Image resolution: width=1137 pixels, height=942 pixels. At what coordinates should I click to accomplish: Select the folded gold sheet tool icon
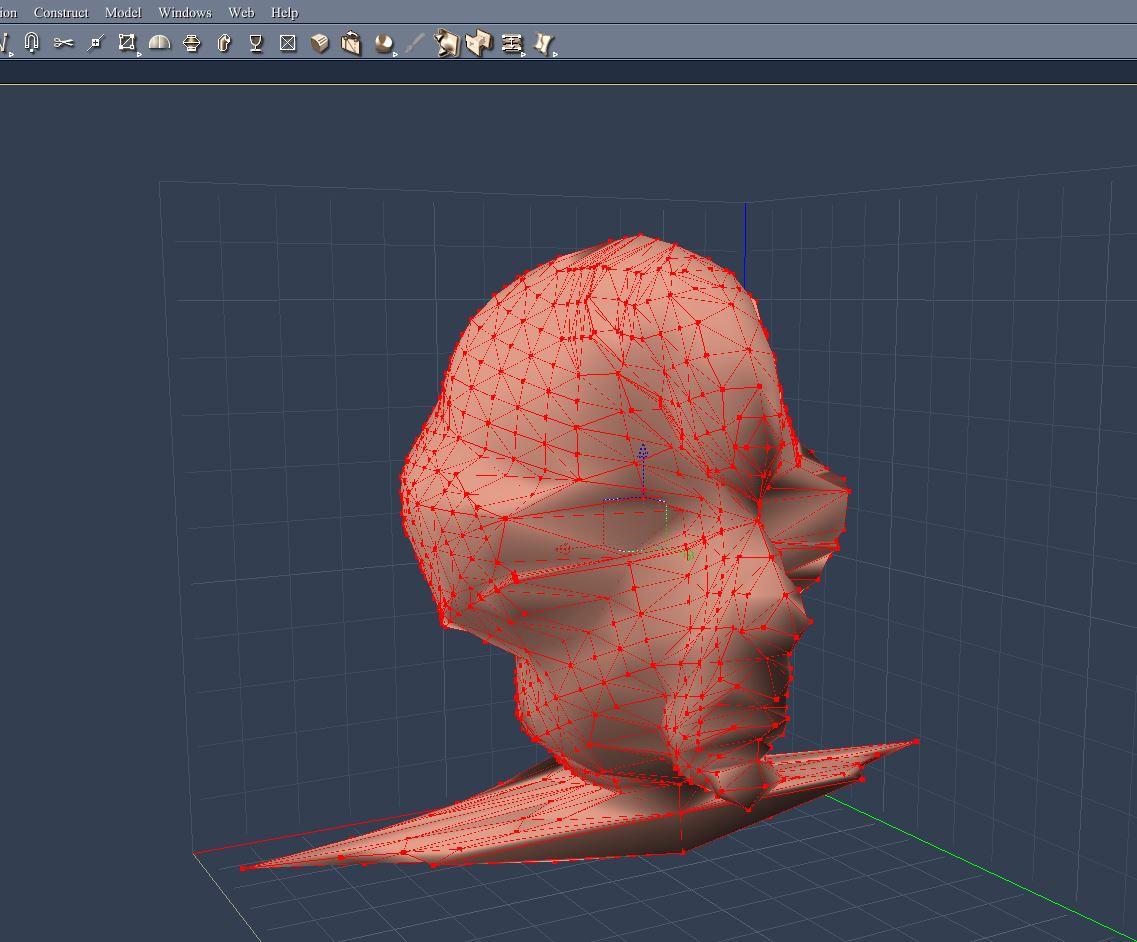447,44
